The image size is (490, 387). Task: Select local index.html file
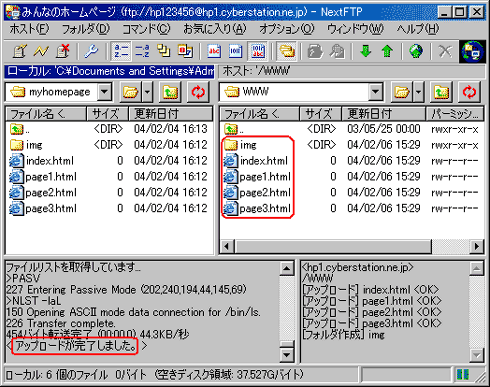(x=42, y=161)
